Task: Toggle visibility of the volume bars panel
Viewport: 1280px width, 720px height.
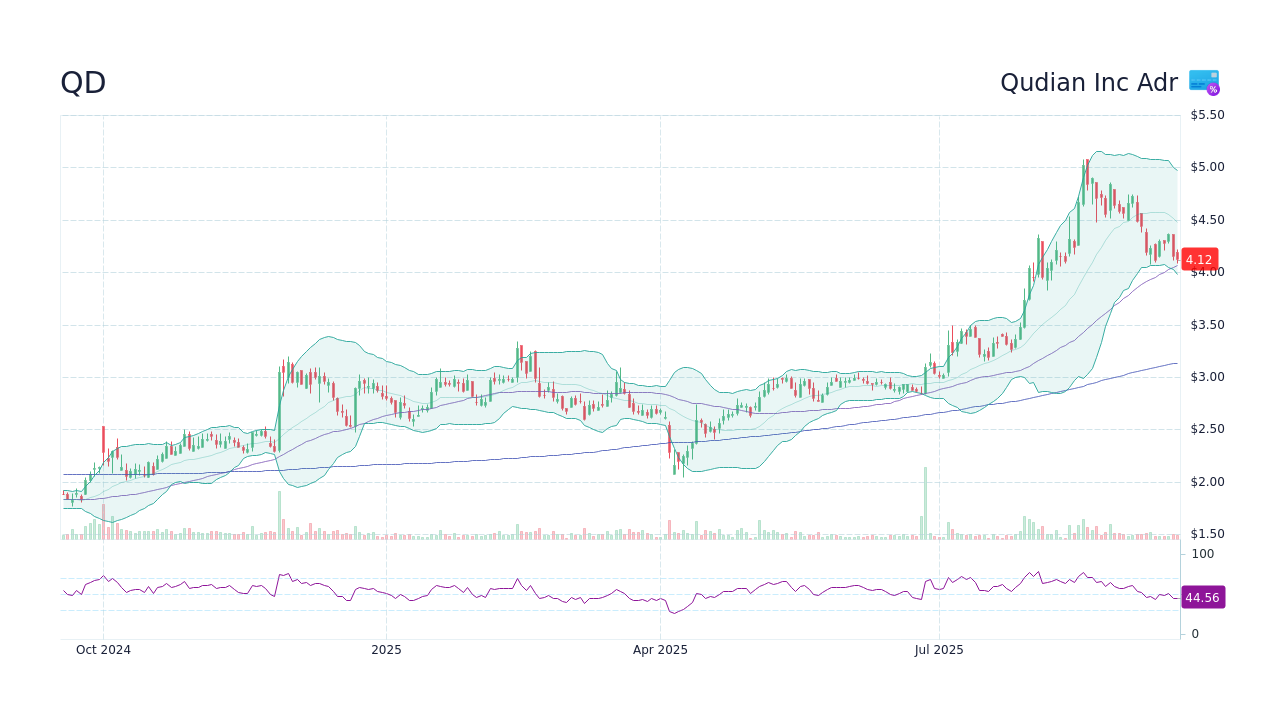Action: [600, 530]
